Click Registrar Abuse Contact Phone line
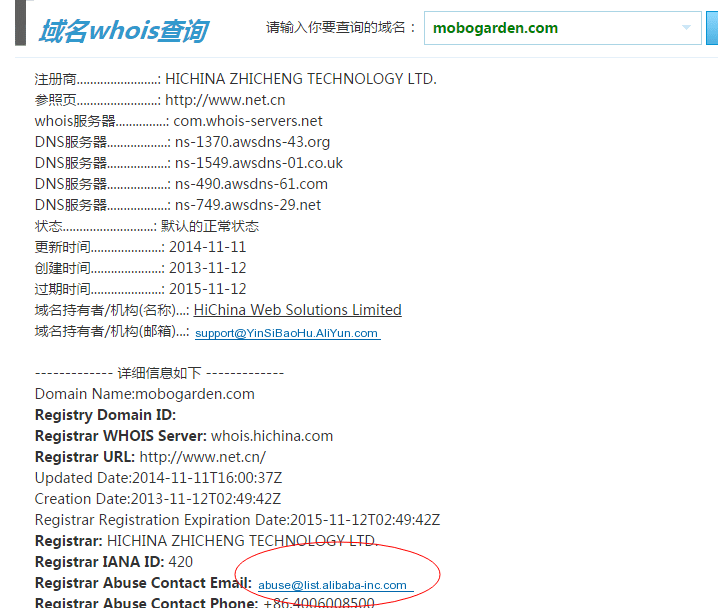 pos(205,602)
